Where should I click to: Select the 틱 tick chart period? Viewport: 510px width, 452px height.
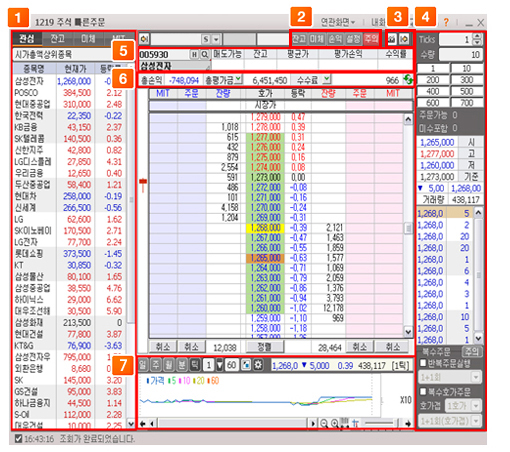[x=195, y=365]
